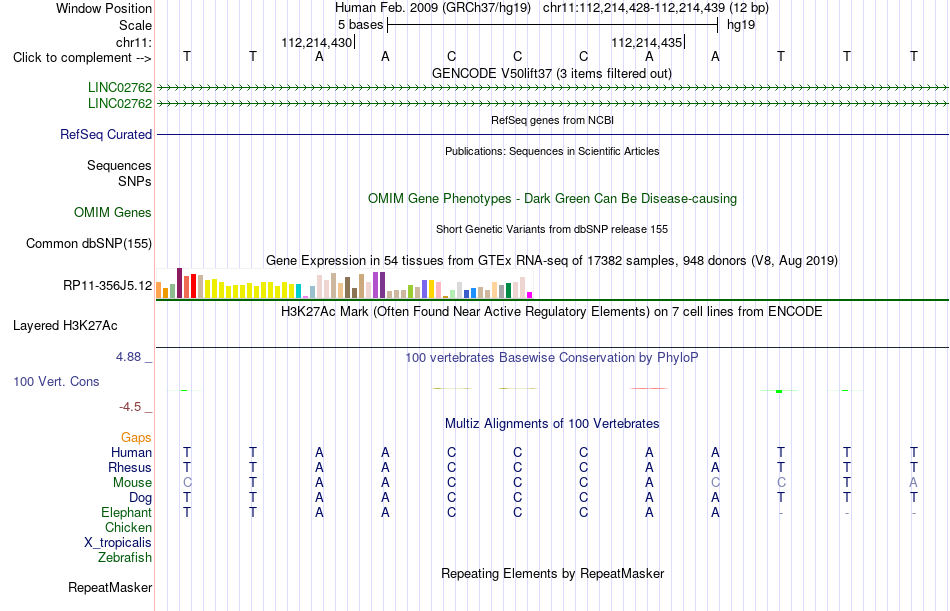Click the Common dbSNP(155) label
The image size is (950, 611).
[89, 244]
